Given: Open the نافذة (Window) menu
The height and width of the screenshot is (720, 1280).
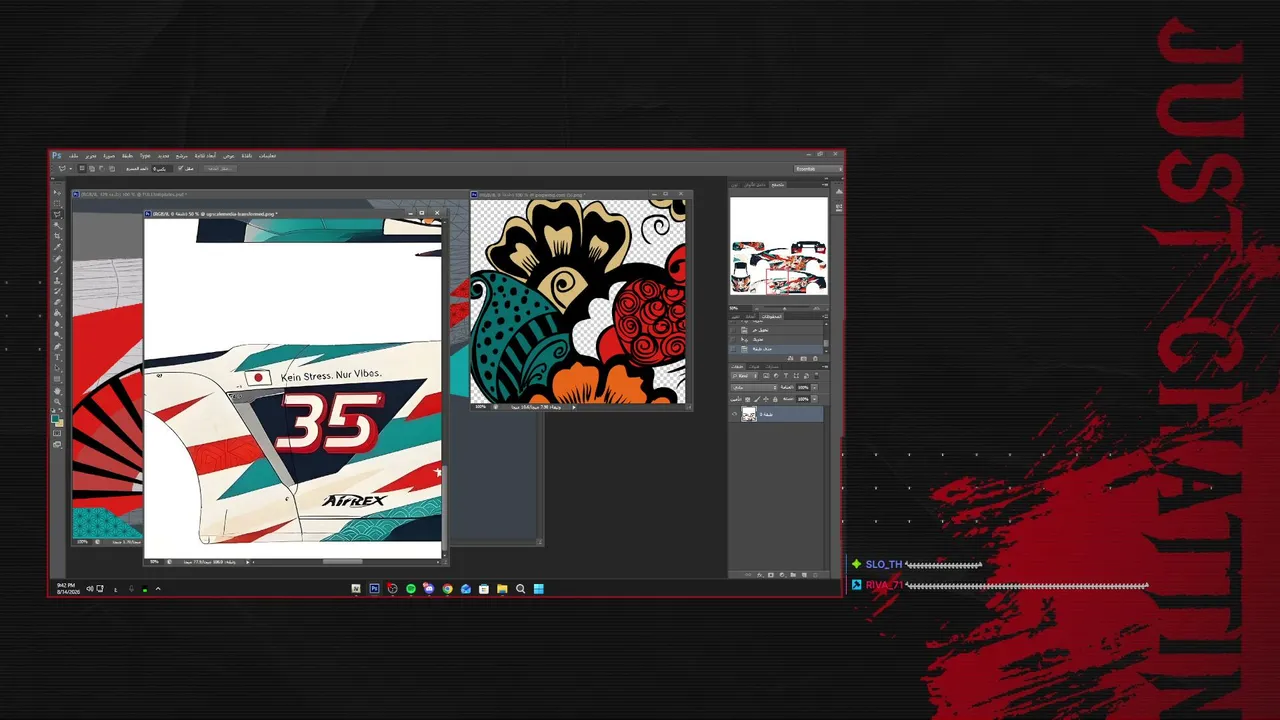Looking at the screenshot, I should [x=247, y=156].
